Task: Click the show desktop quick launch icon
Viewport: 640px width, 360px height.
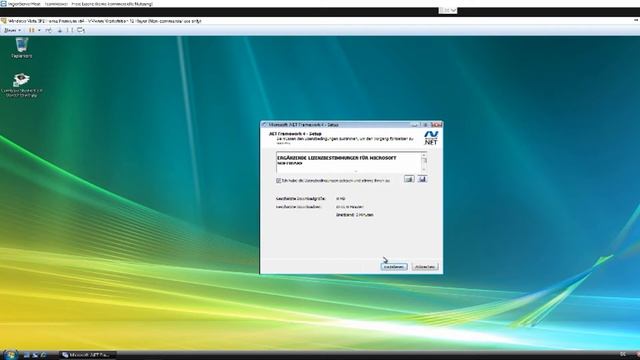Action: point(27,355)
